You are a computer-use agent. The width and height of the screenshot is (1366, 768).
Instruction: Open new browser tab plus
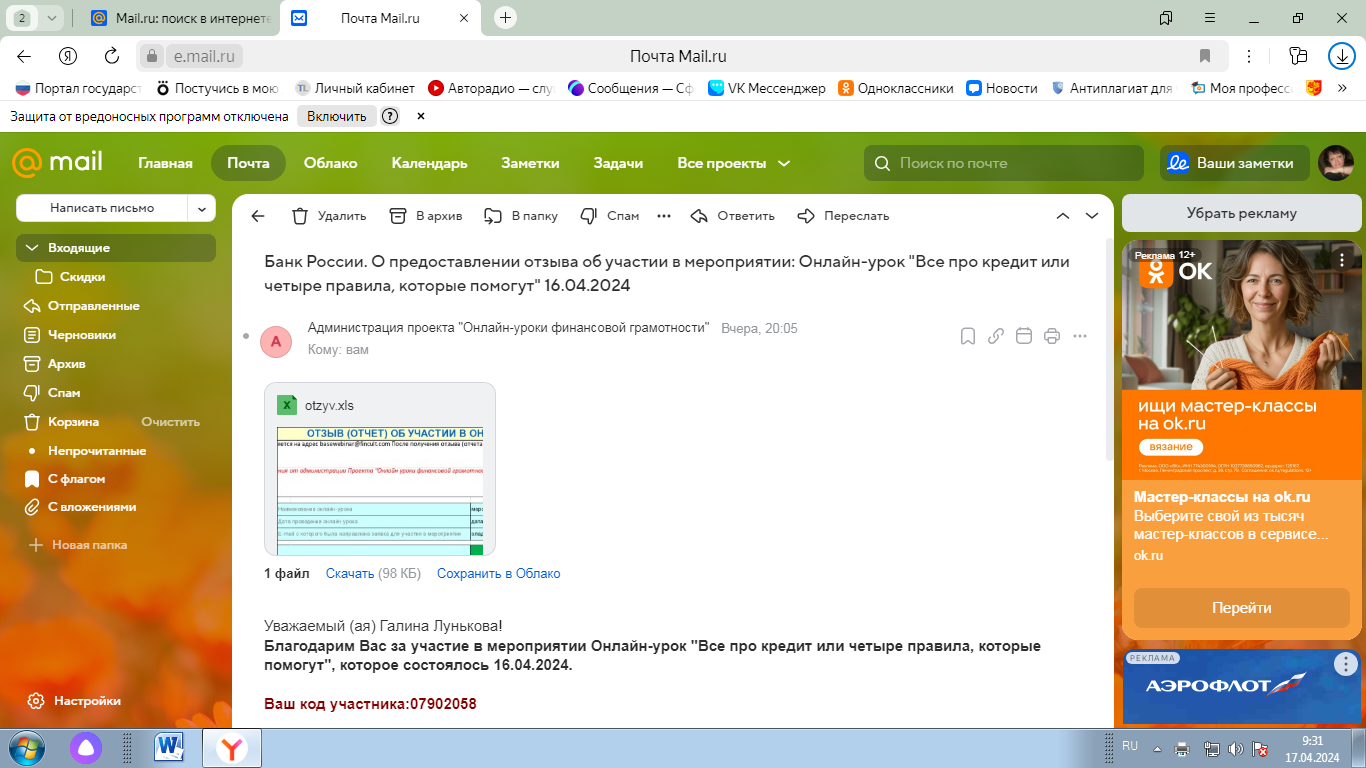pos(506,18)
